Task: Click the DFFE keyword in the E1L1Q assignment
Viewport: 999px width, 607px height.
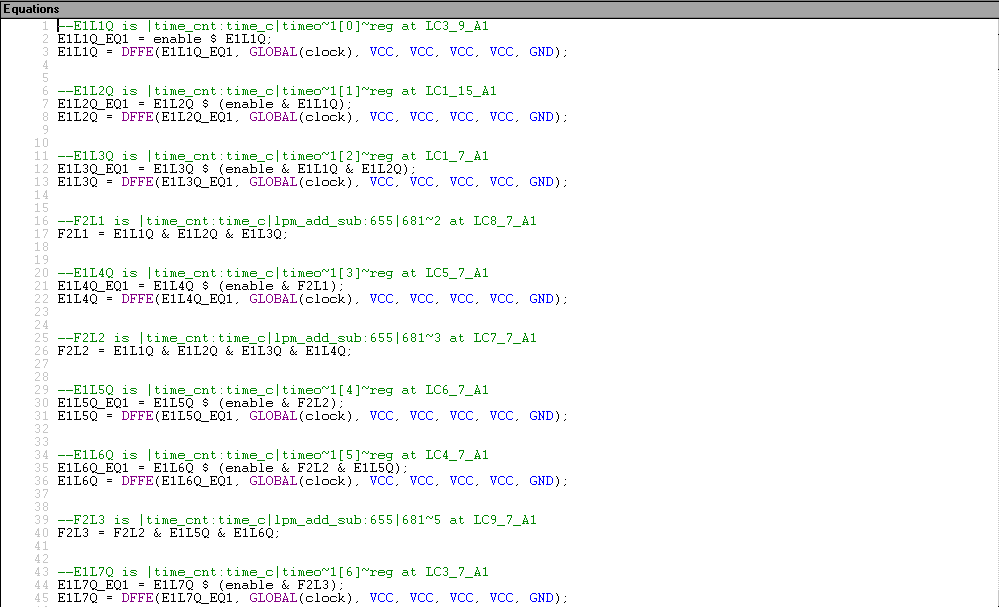Action: (x=137, y=51)
